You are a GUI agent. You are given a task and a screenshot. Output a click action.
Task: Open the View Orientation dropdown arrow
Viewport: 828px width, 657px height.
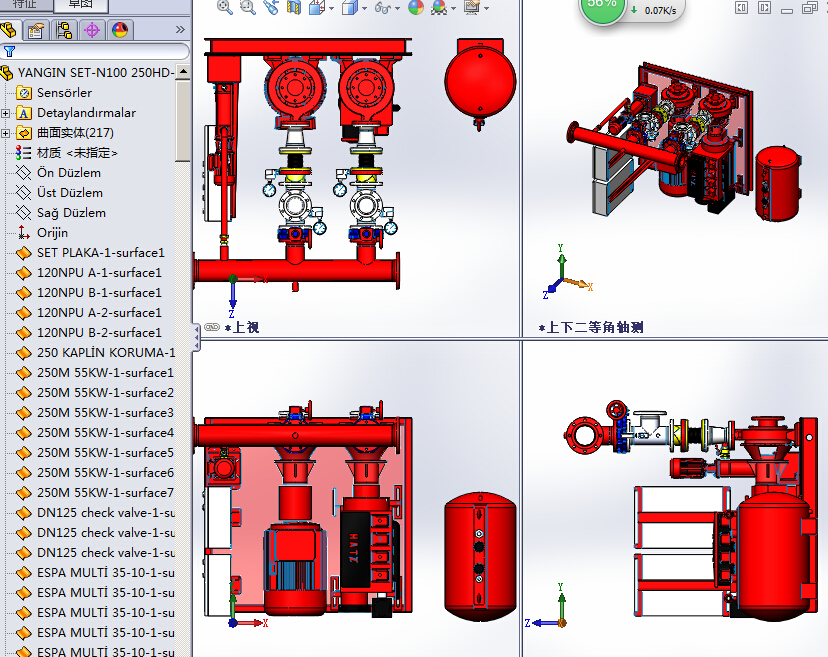(x=332, y=8)
